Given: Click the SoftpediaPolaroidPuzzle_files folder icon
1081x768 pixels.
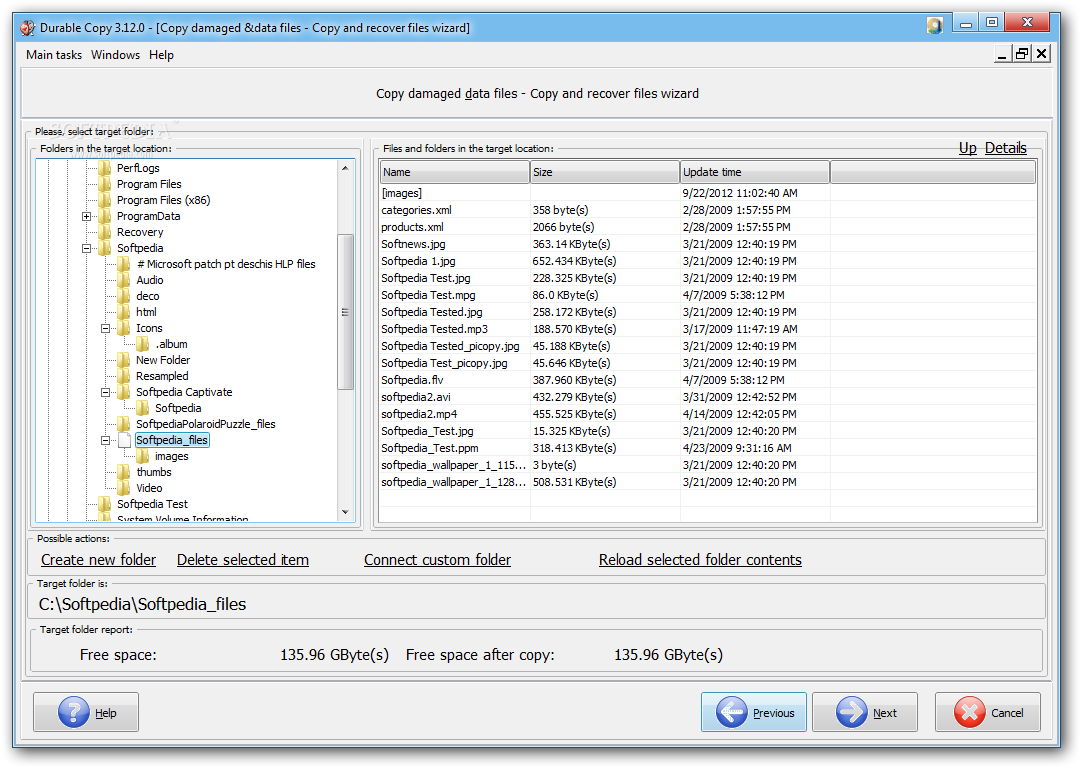Looking at the screenshot, I should pos(124,424).
